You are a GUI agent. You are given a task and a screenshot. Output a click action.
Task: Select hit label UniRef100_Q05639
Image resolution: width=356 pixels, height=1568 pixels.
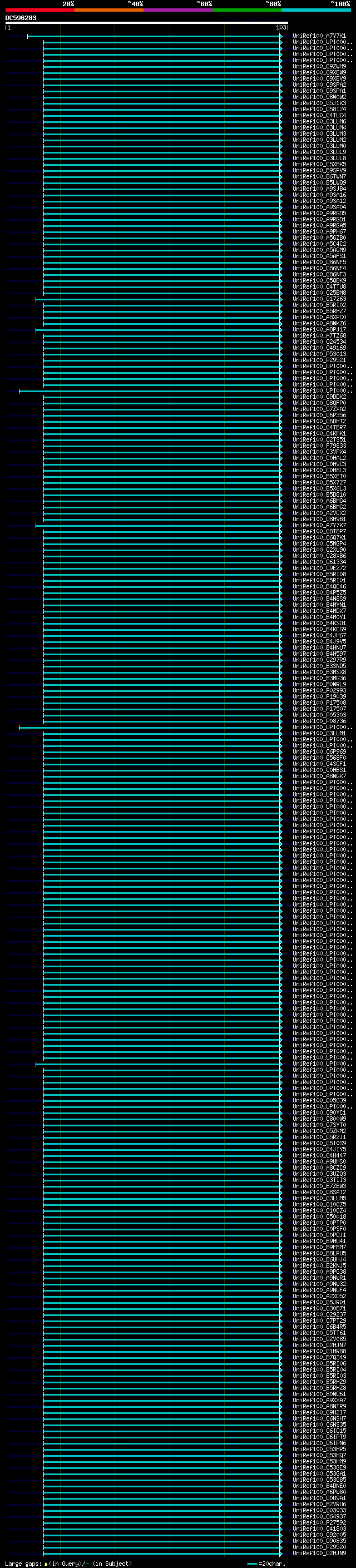pos(319,1101)
